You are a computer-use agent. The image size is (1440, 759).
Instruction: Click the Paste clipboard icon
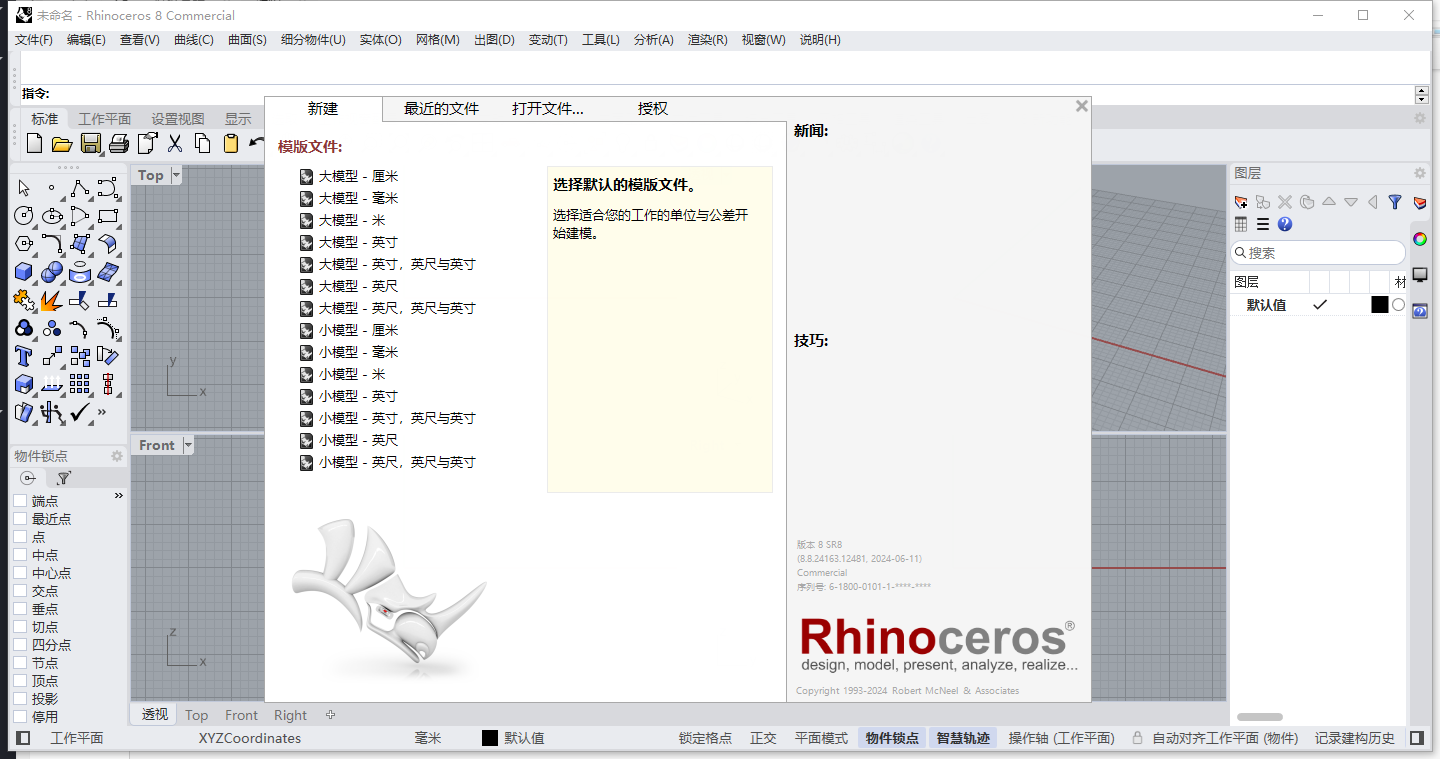tap(231, 143)
